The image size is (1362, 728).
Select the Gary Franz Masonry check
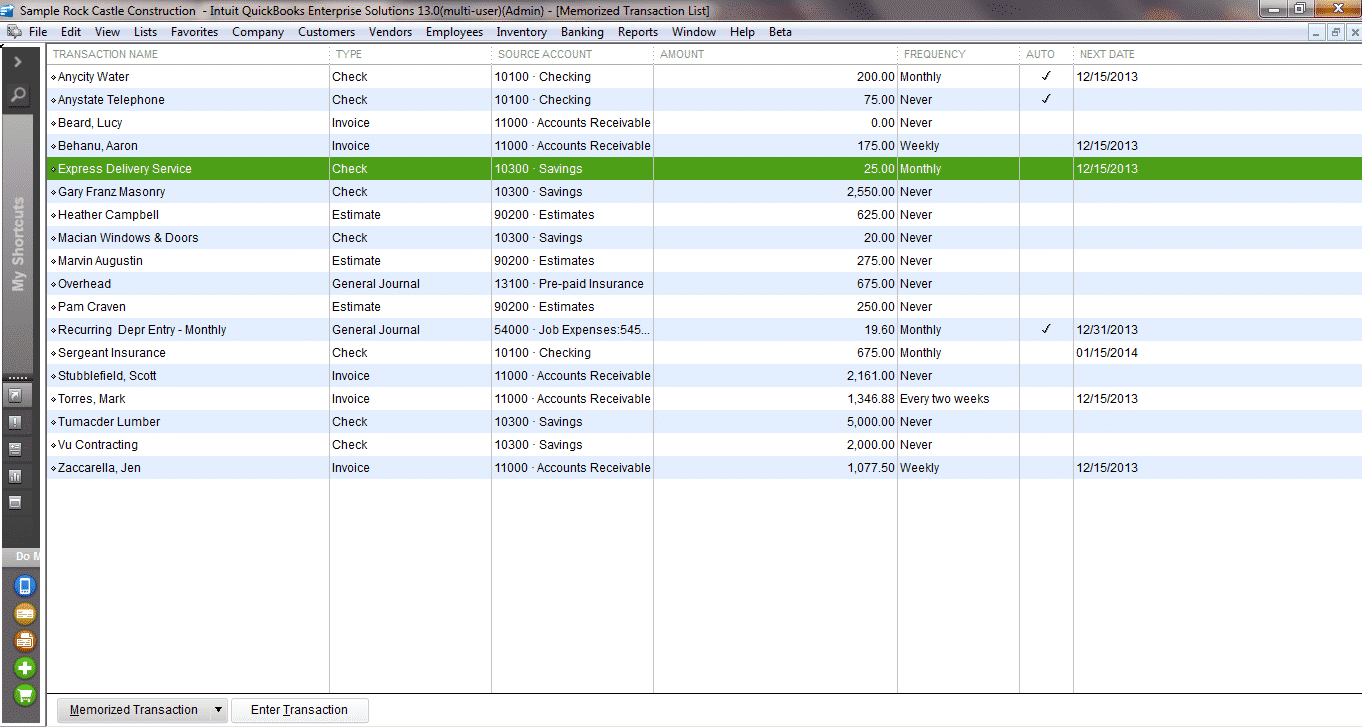(704, 192)
